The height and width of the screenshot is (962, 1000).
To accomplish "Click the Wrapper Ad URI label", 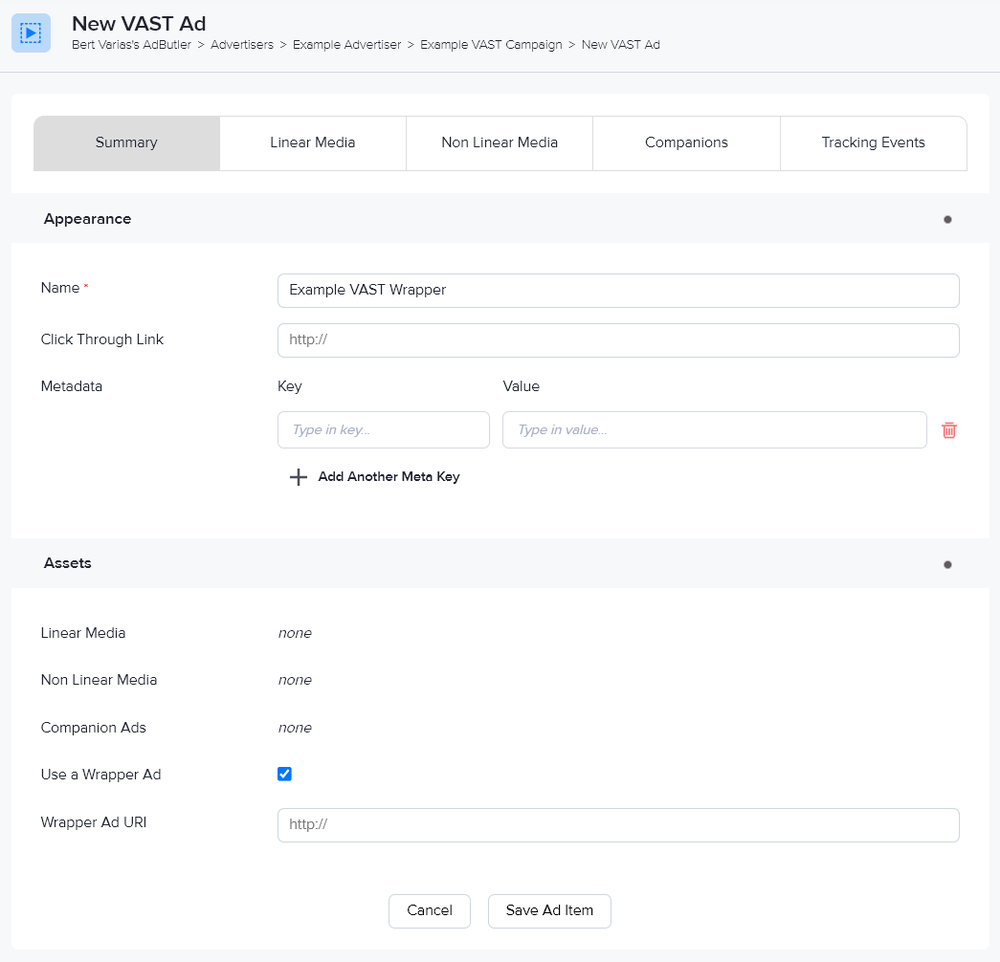I will click(x=94, y=822).
